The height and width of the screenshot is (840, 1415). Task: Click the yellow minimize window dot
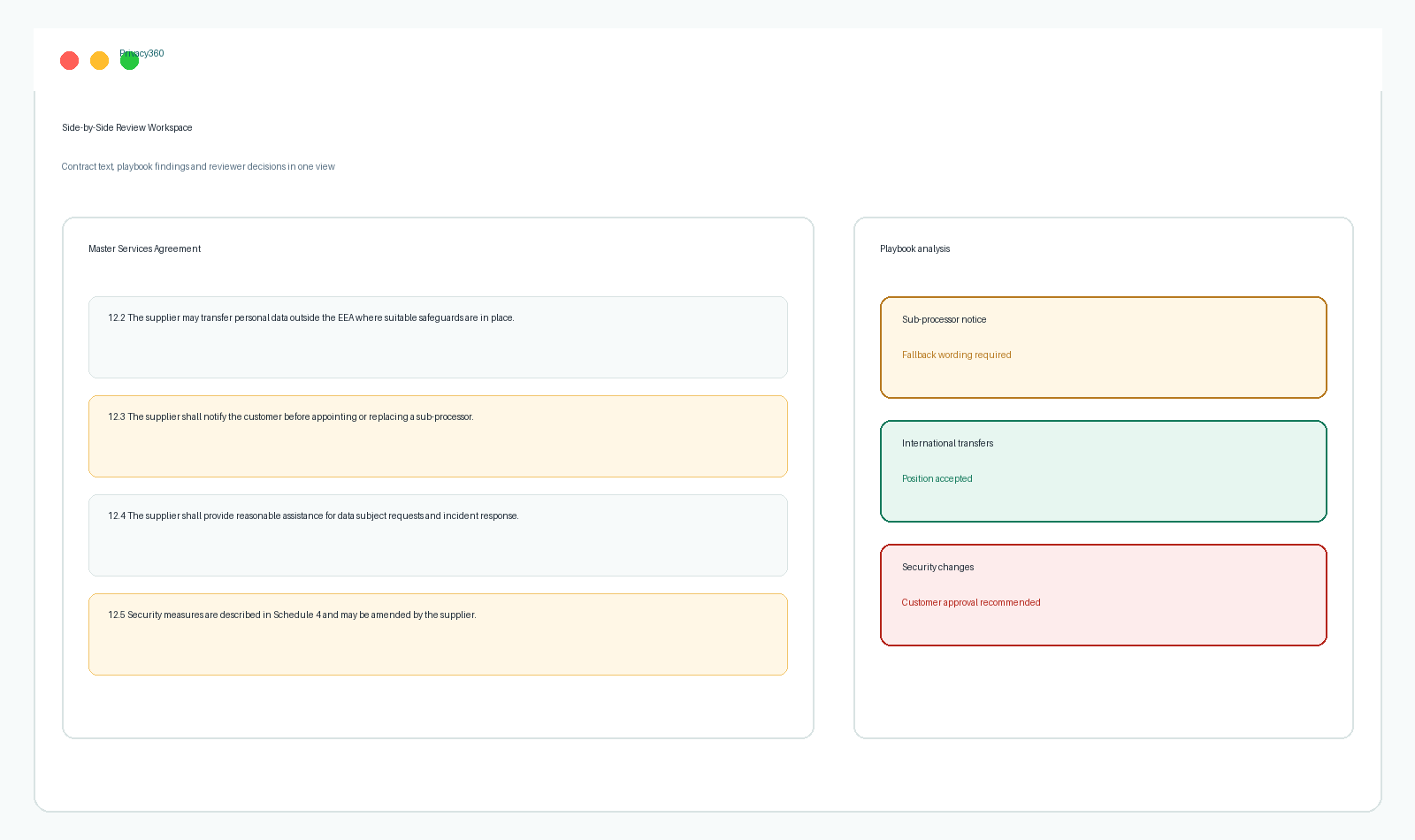(99, 60)
